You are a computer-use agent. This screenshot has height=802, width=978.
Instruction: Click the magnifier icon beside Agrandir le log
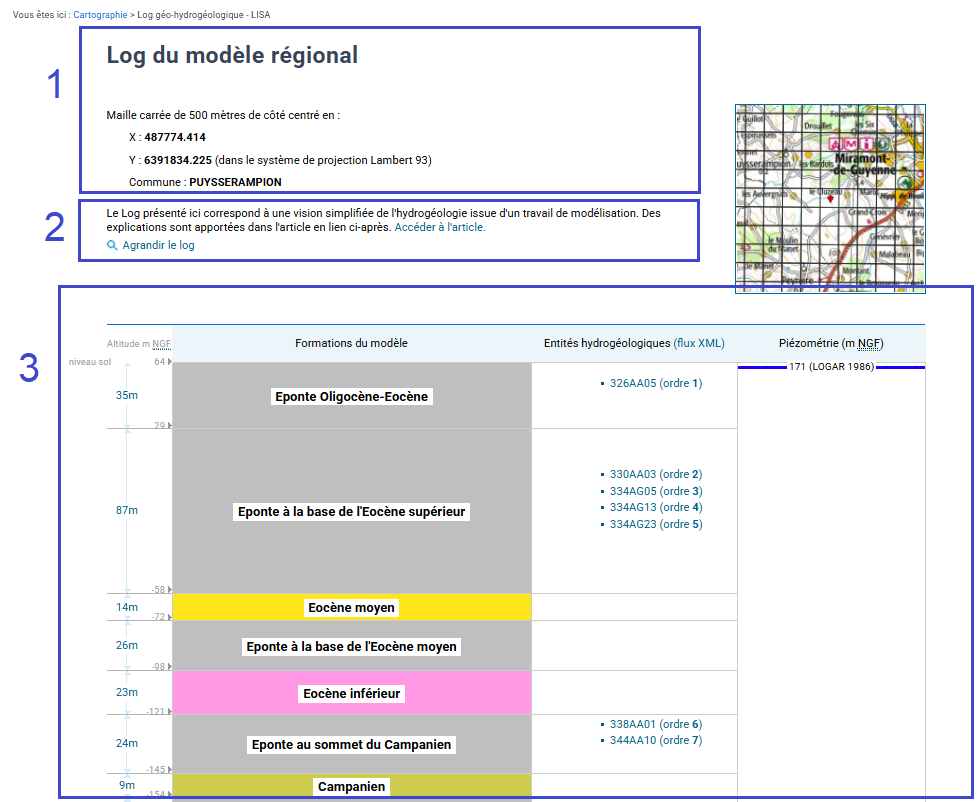pyautogui.click(x=112, y=246)
